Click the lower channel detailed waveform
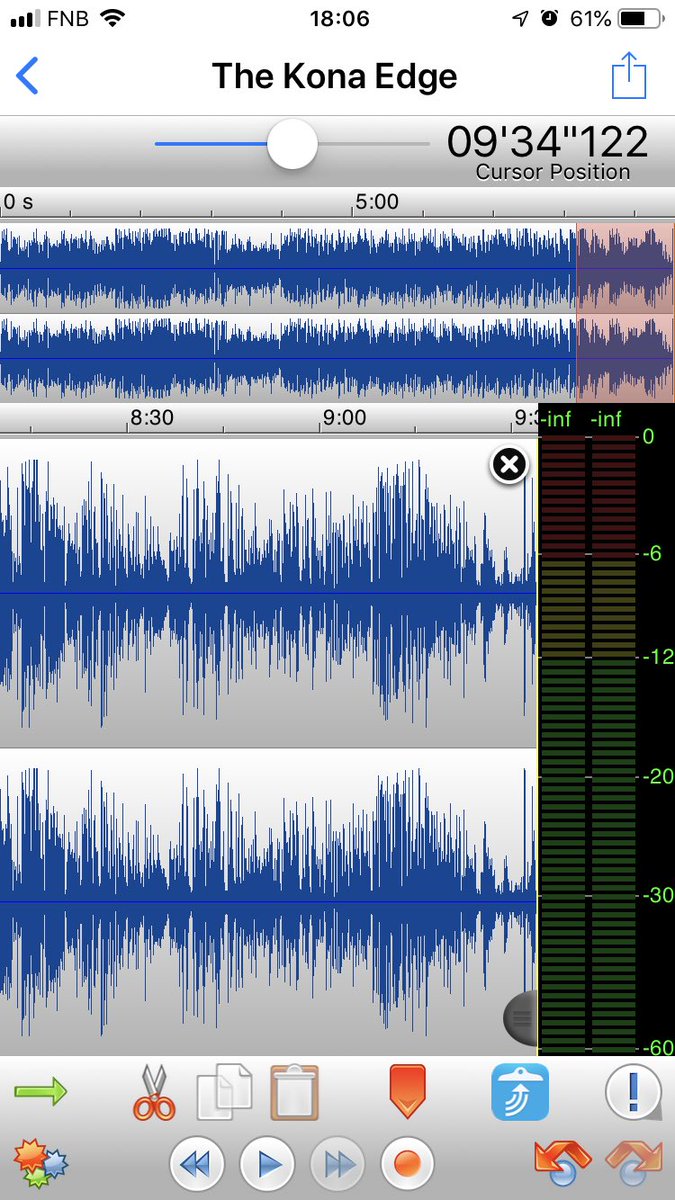 pyautogui.click(x=268, y=902)
